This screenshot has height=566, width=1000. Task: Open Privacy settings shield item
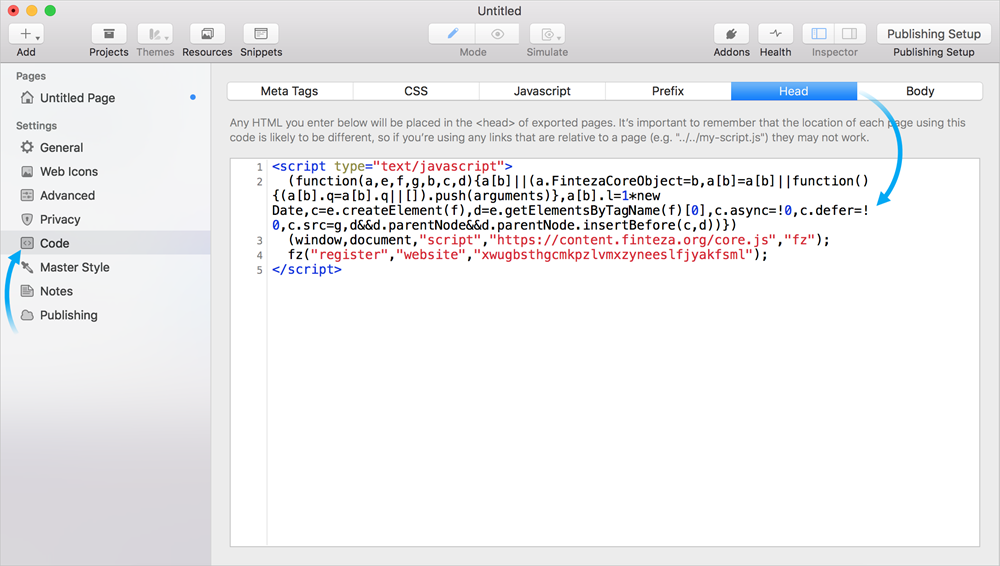click(59, 219)
